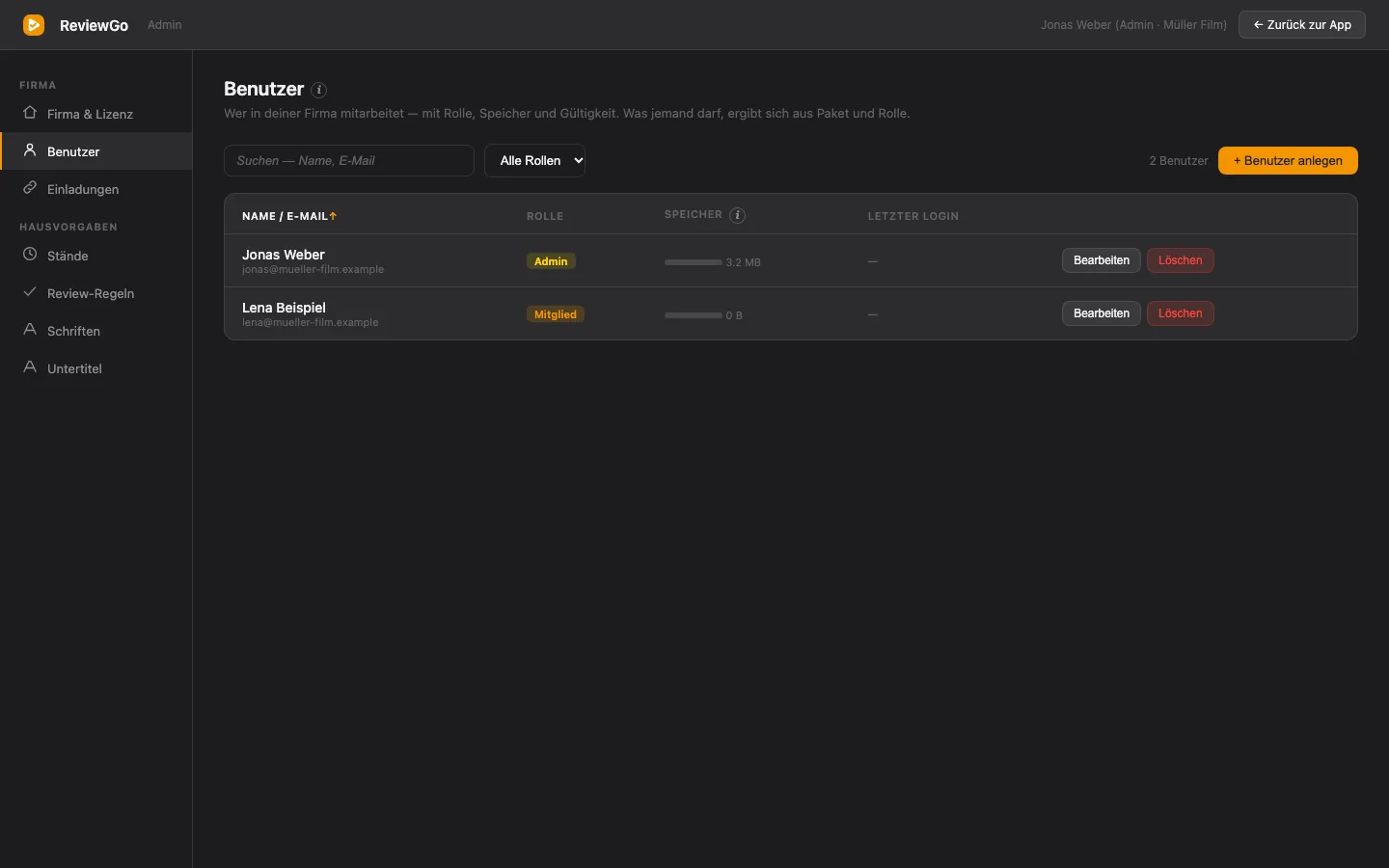This screenshot has width=1389, height=868.
Task: Click the email jonas@mueller-film.example
Action: point(313,270)
